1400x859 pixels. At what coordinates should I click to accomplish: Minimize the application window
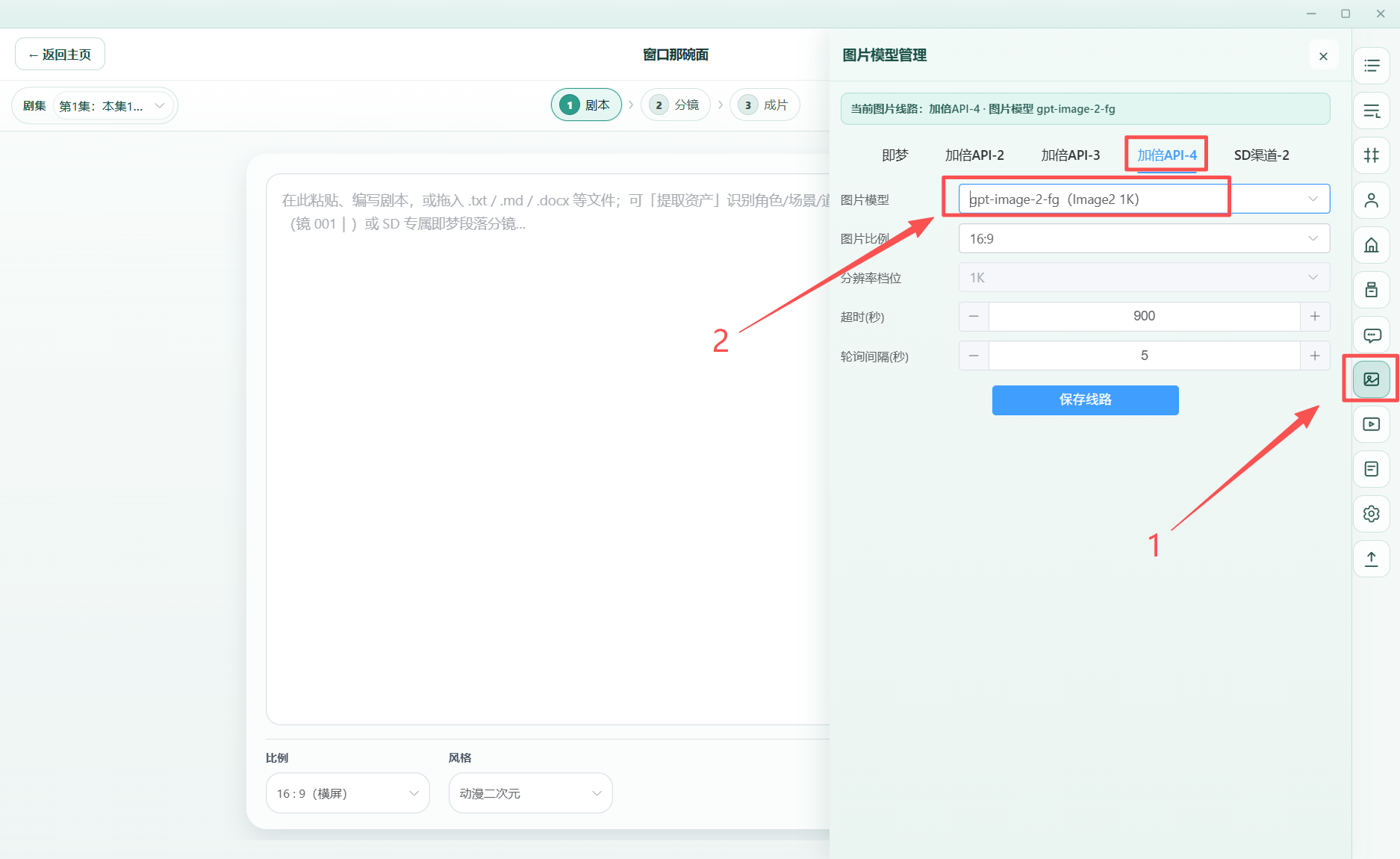click(1311, 13)
